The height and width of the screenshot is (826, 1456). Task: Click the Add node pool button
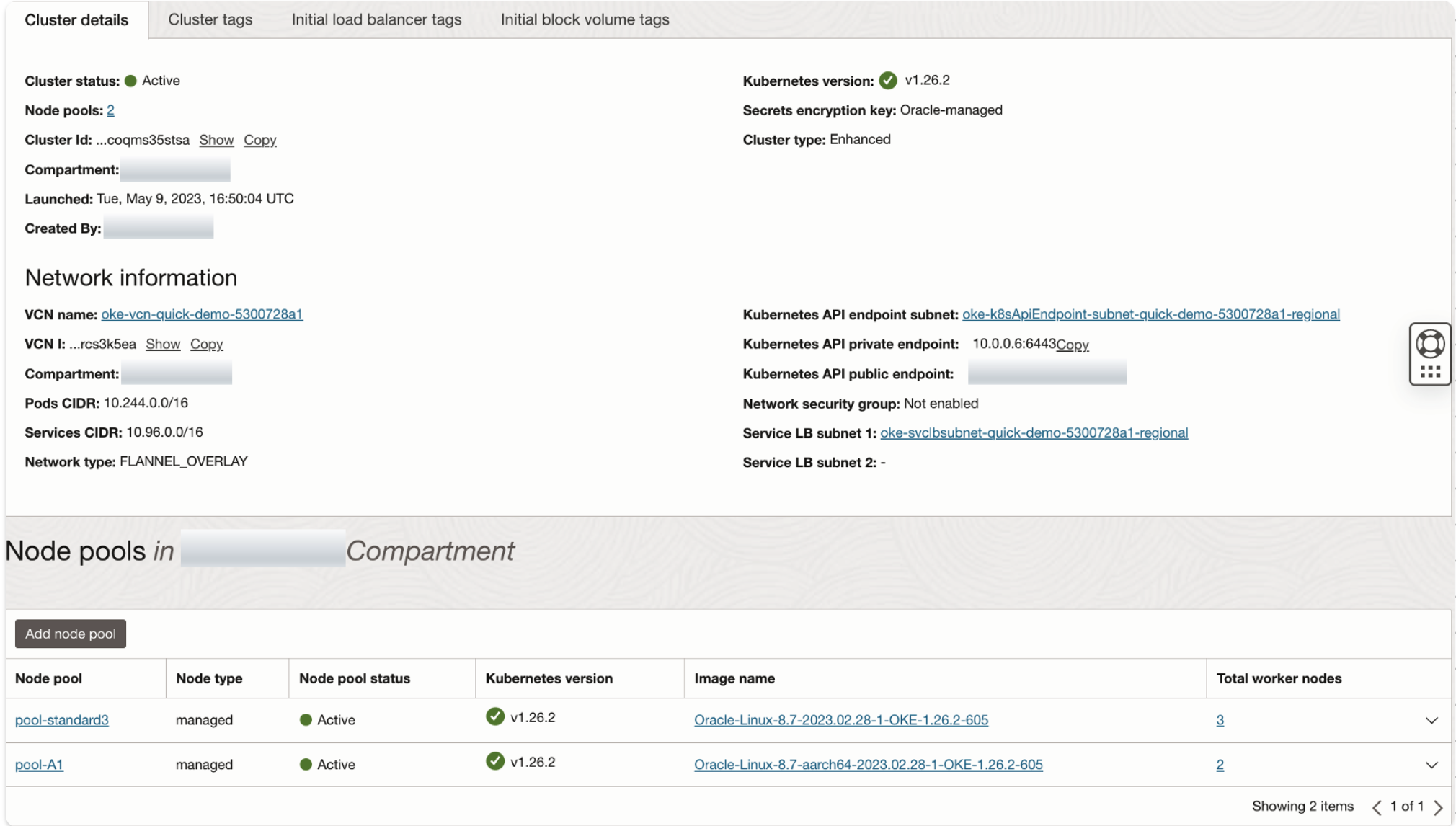pyautogui.click(x=70, y=634)
